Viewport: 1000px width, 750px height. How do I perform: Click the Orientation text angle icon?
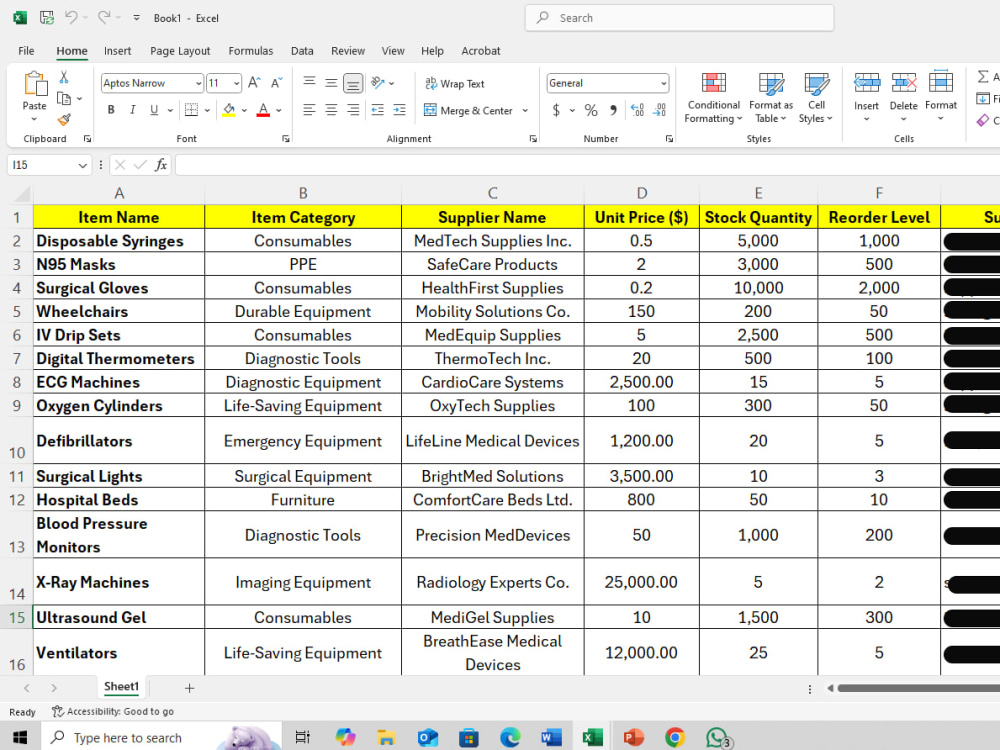tap(378, 83)
